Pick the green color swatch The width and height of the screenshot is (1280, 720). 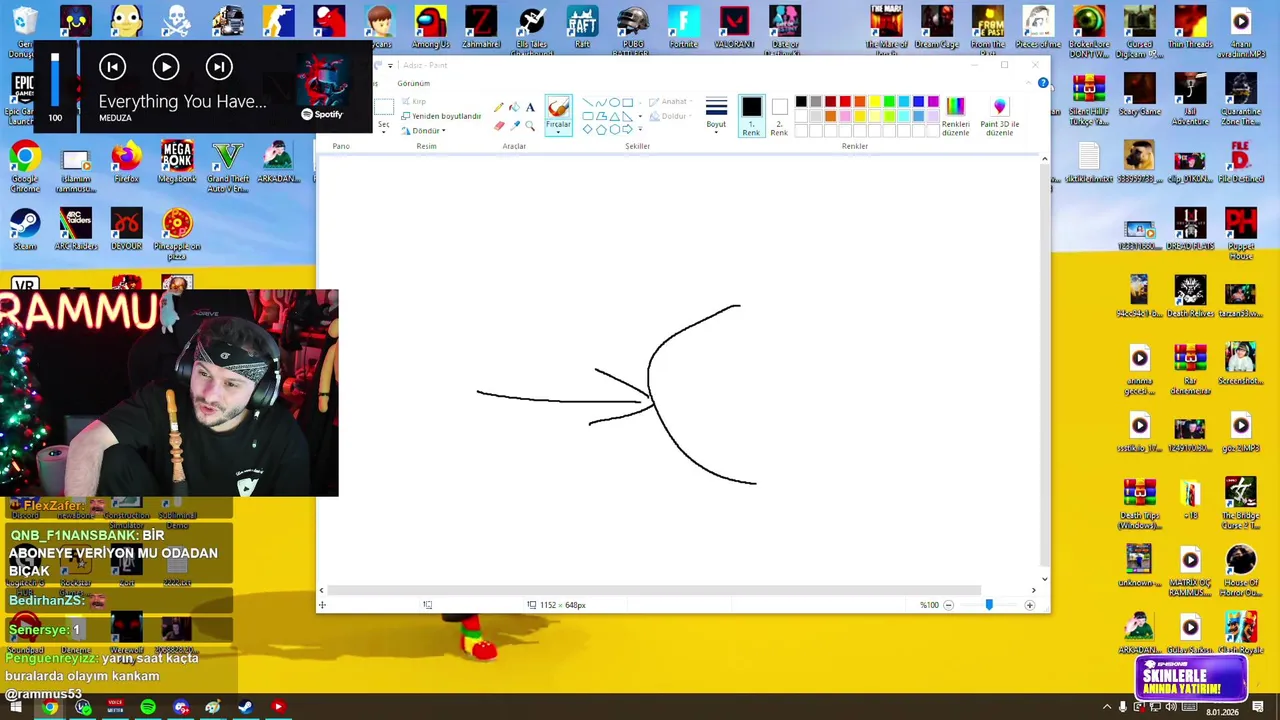click(889, 102)
